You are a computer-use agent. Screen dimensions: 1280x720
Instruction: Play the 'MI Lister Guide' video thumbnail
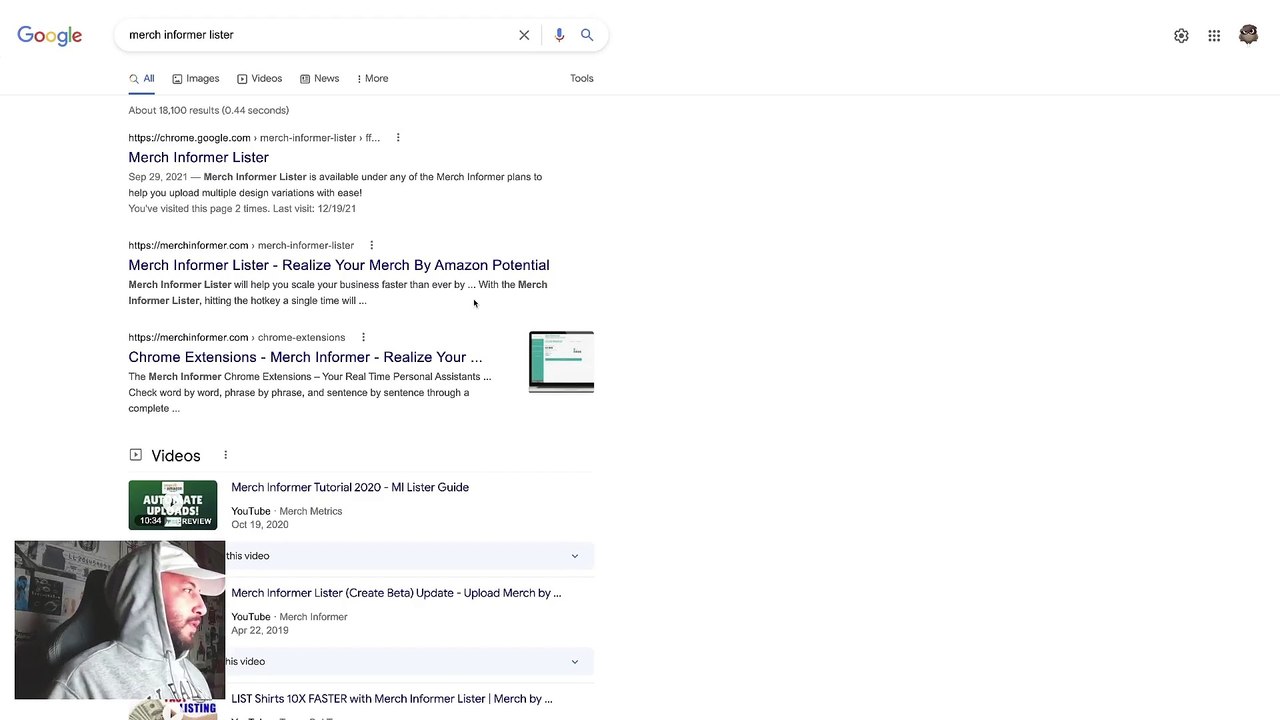coord(172,505)
